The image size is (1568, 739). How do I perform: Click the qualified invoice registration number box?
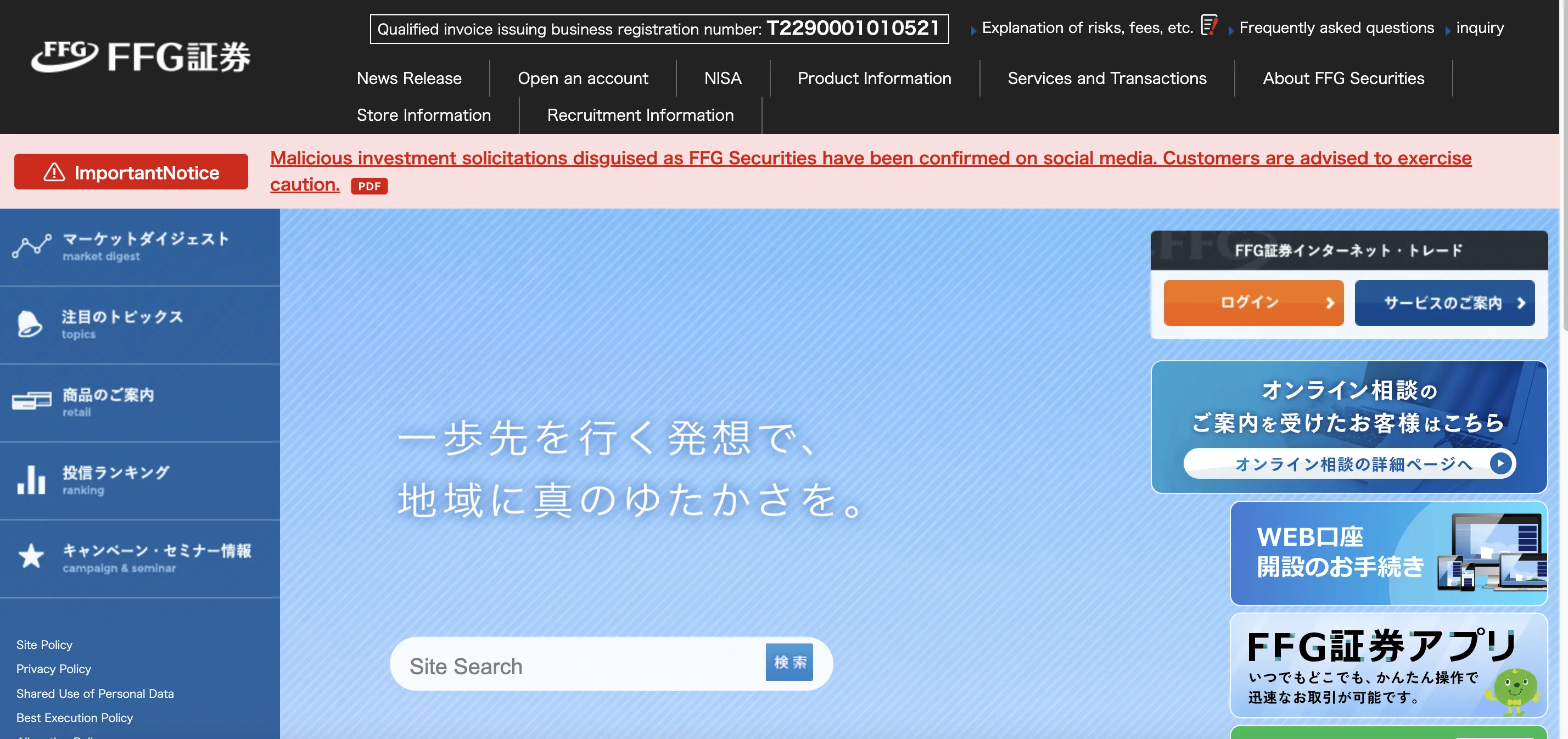[x=659, y=29]
